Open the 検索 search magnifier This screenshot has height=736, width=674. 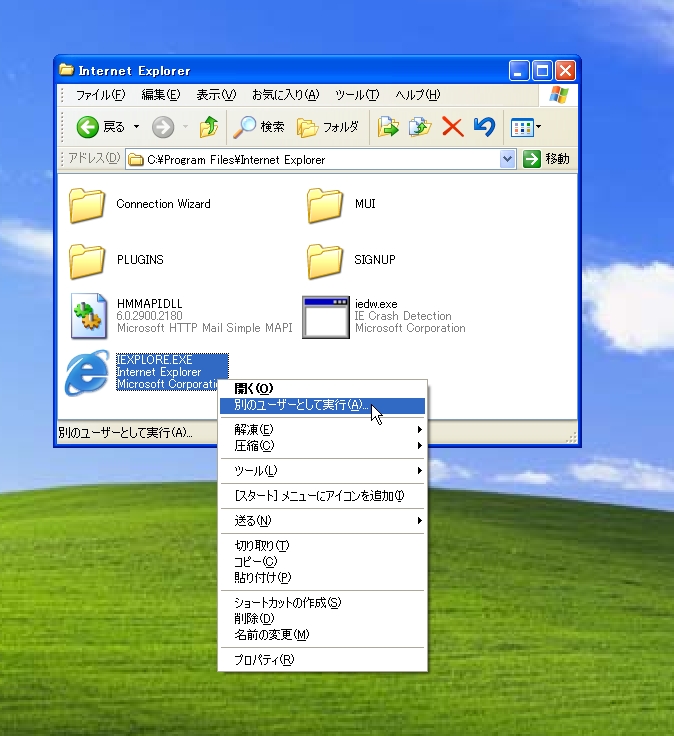(x=245, y=127)
